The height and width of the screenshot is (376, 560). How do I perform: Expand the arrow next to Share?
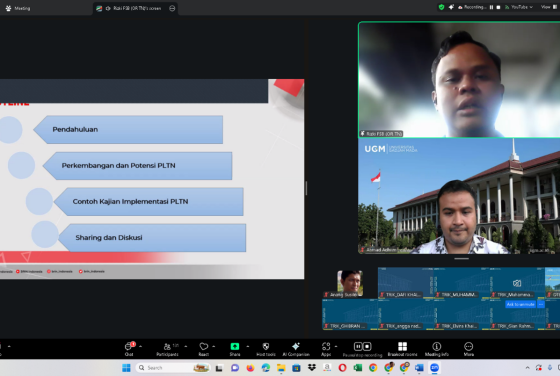[248, 346]
